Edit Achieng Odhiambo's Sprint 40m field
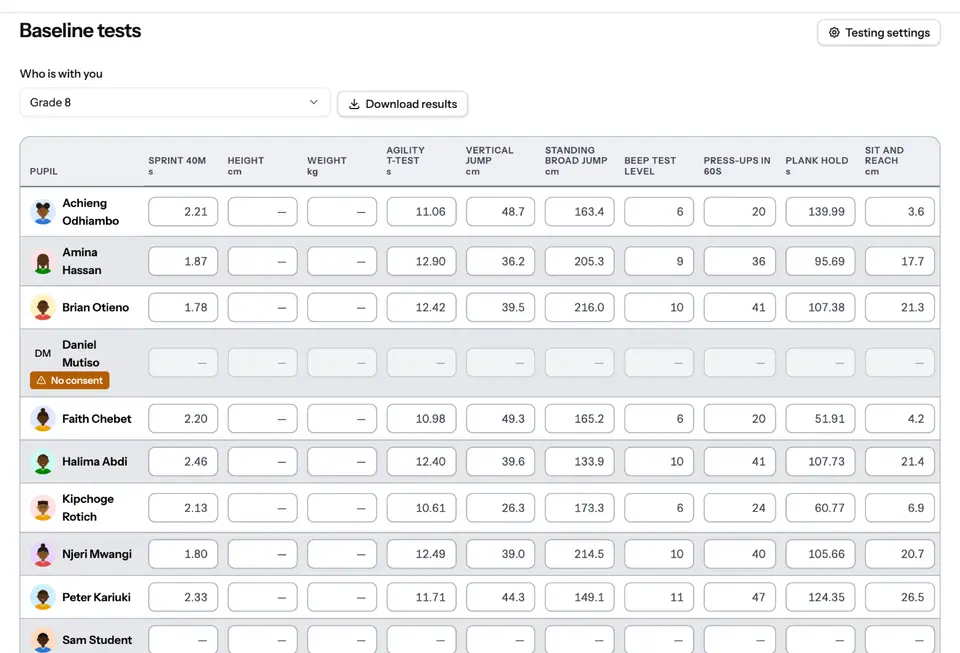Image resolution: width=960 pixels, height=653 pixels. pyautogui.click(x=183, y=212)
